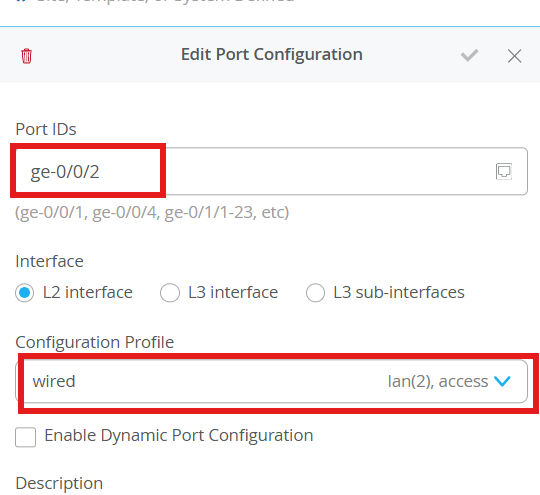Click the Interface section label
The width and height of the screenshot is (540, 495).
coord(50,261)
